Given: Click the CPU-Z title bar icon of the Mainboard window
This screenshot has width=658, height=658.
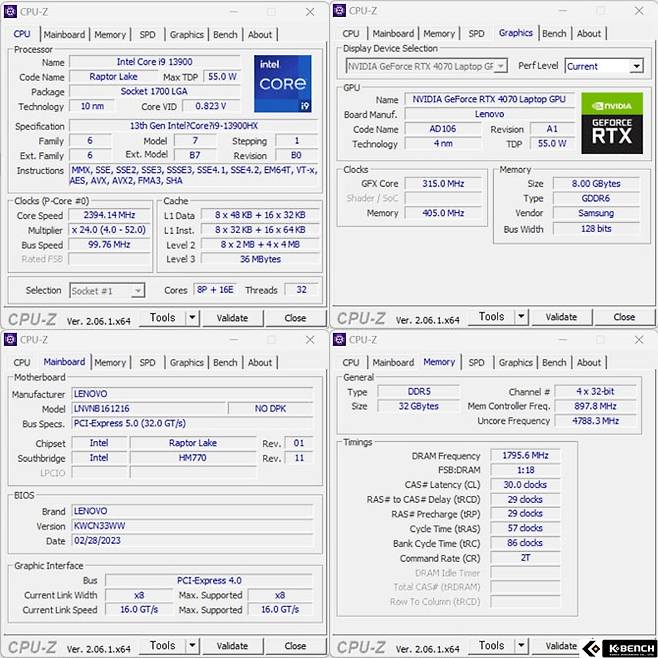Looking at the screenshot, I should tap(11, 340).
